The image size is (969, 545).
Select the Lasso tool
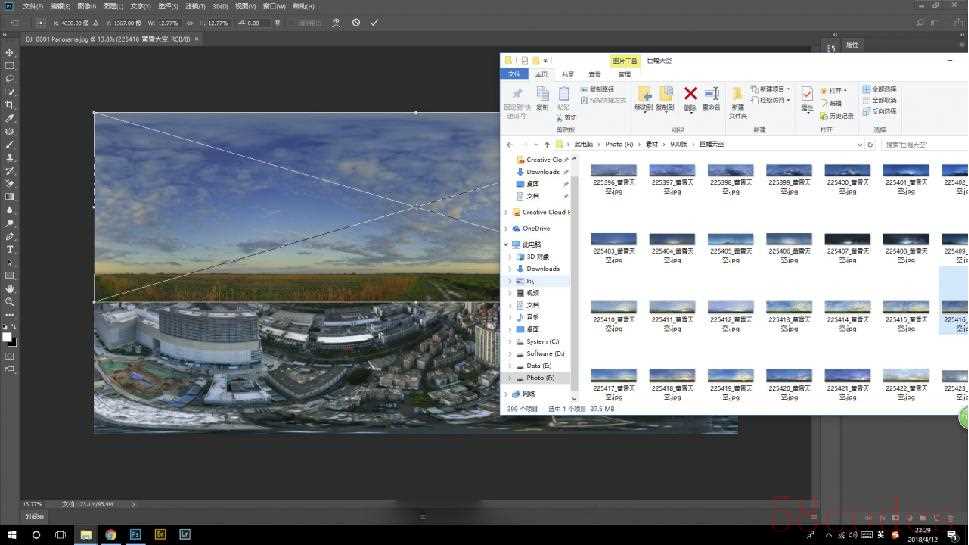9,78
